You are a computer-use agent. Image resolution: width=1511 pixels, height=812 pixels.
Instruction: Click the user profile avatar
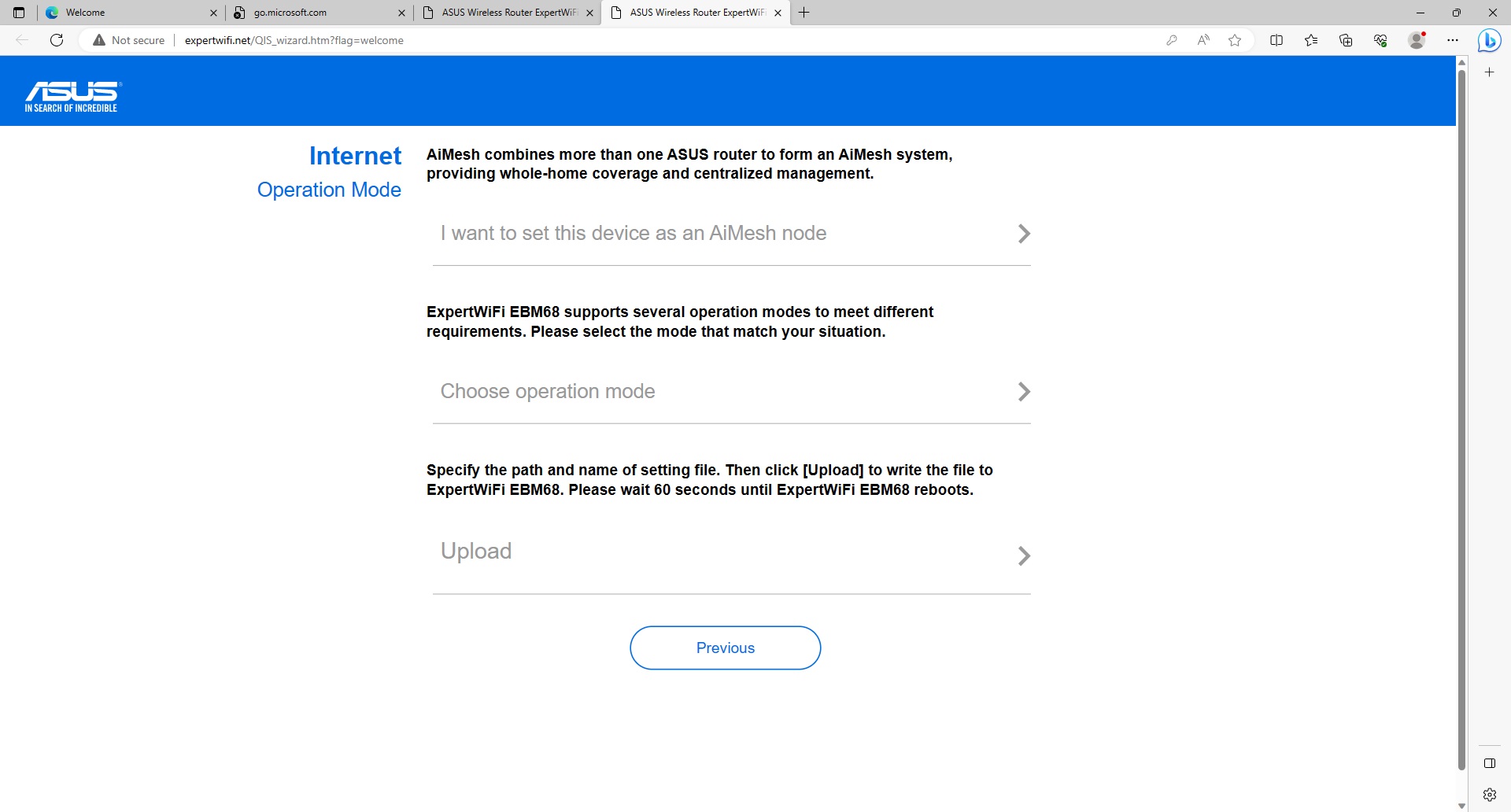click(1417, 40)
